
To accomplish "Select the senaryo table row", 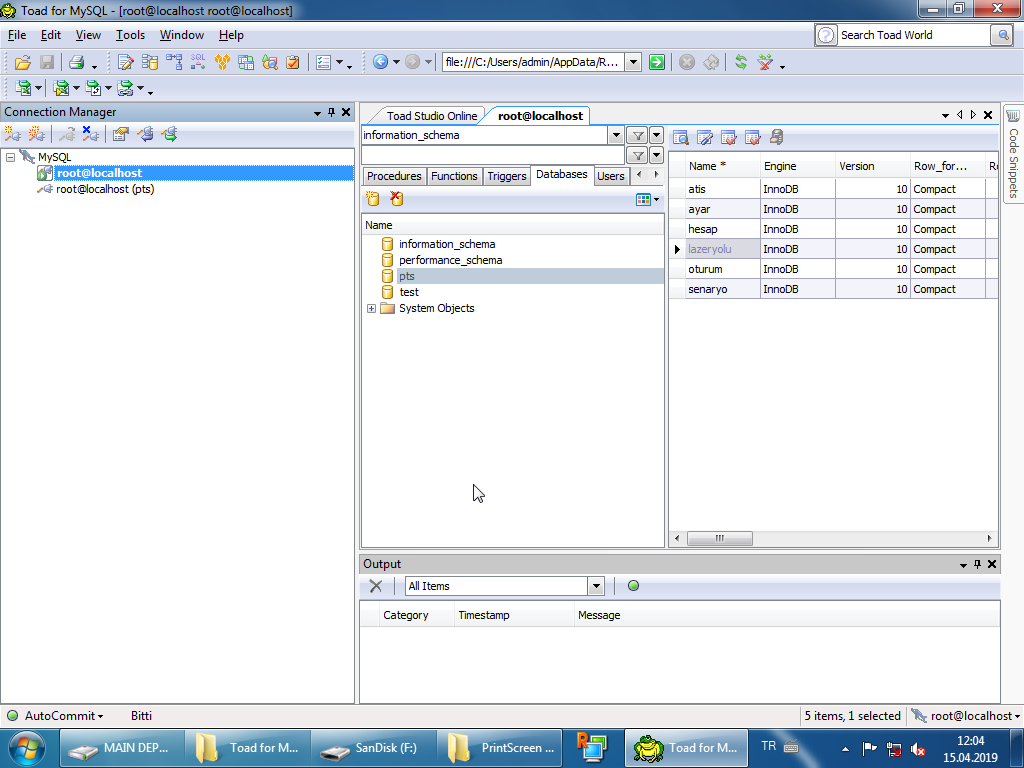I will (x=833, y=289).
